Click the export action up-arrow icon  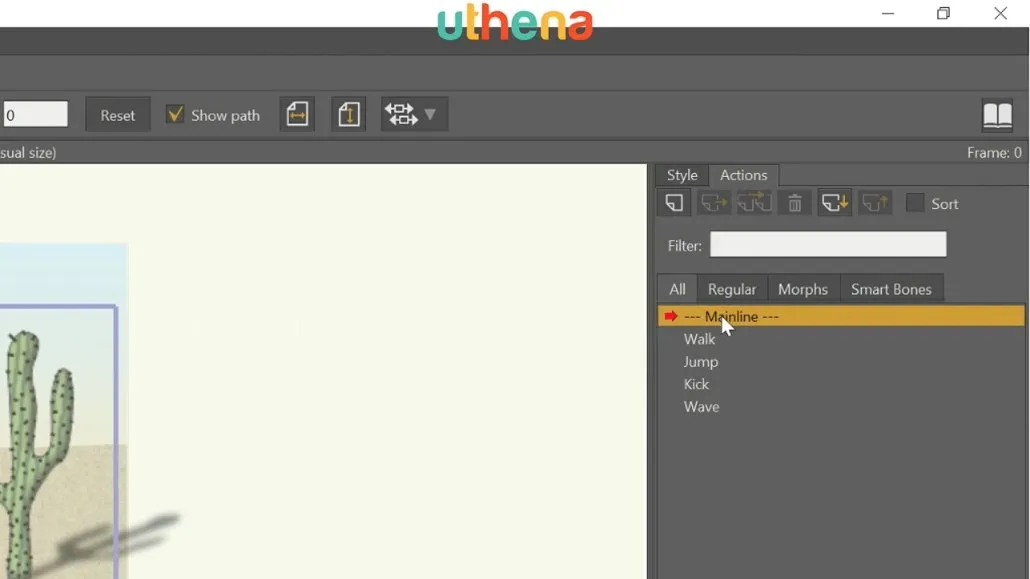pyautogui.click(x=875, y=203)
